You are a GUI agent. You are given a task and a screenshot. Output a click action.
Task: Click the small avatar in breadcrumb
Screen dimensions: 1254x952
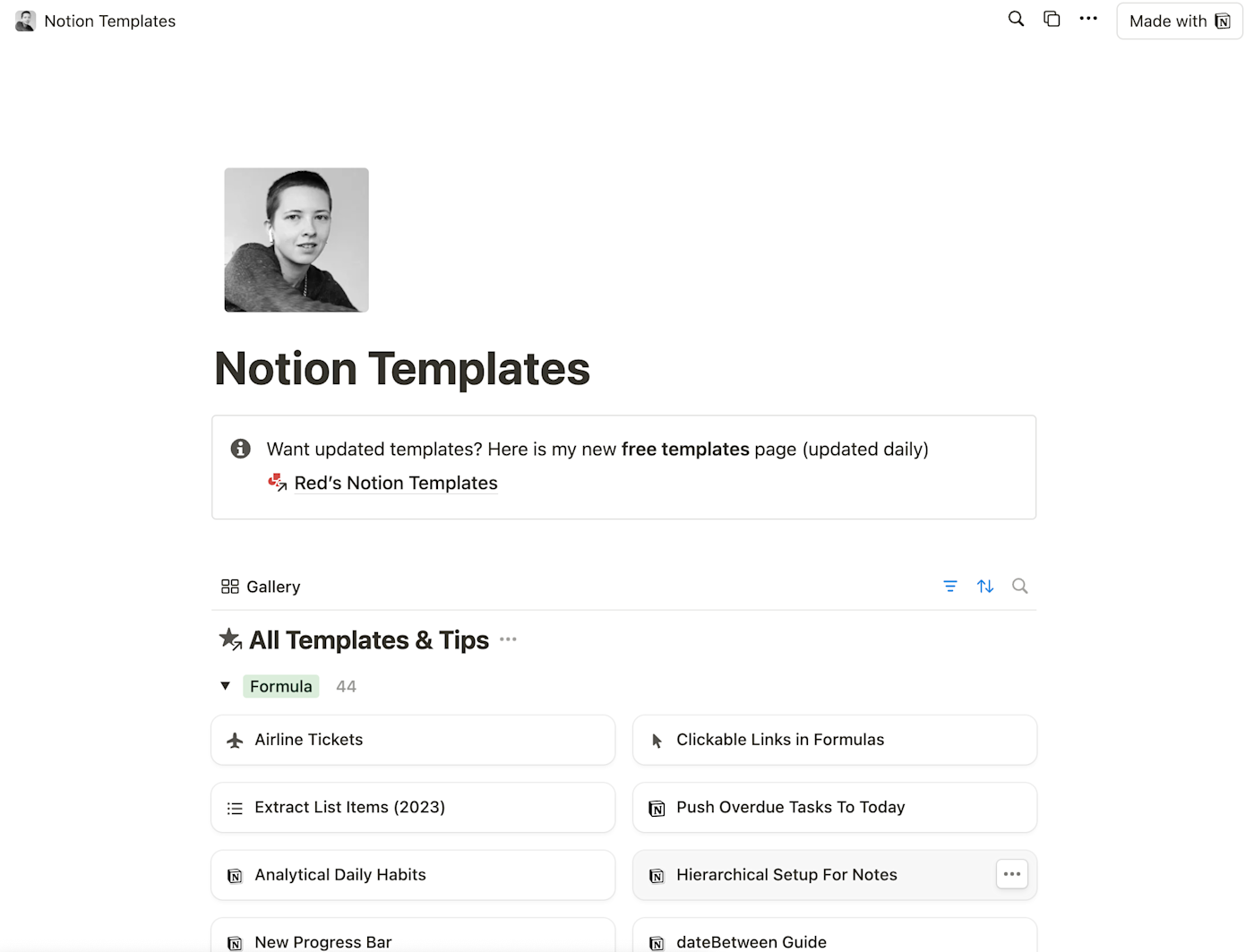(x=26, y=21)
